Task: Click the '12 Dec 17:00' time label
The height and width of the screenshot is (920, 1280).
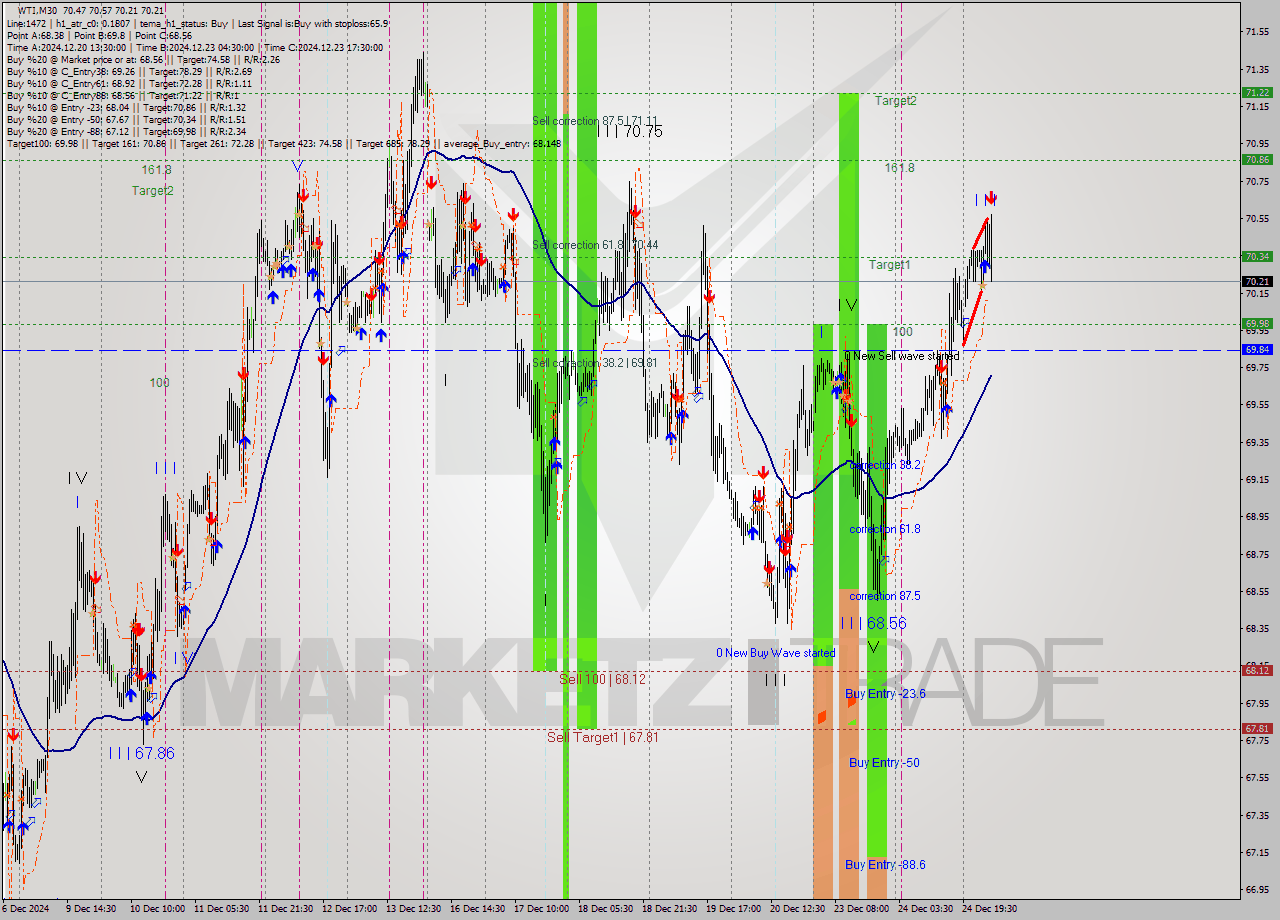Action: (x=350, y=909)
